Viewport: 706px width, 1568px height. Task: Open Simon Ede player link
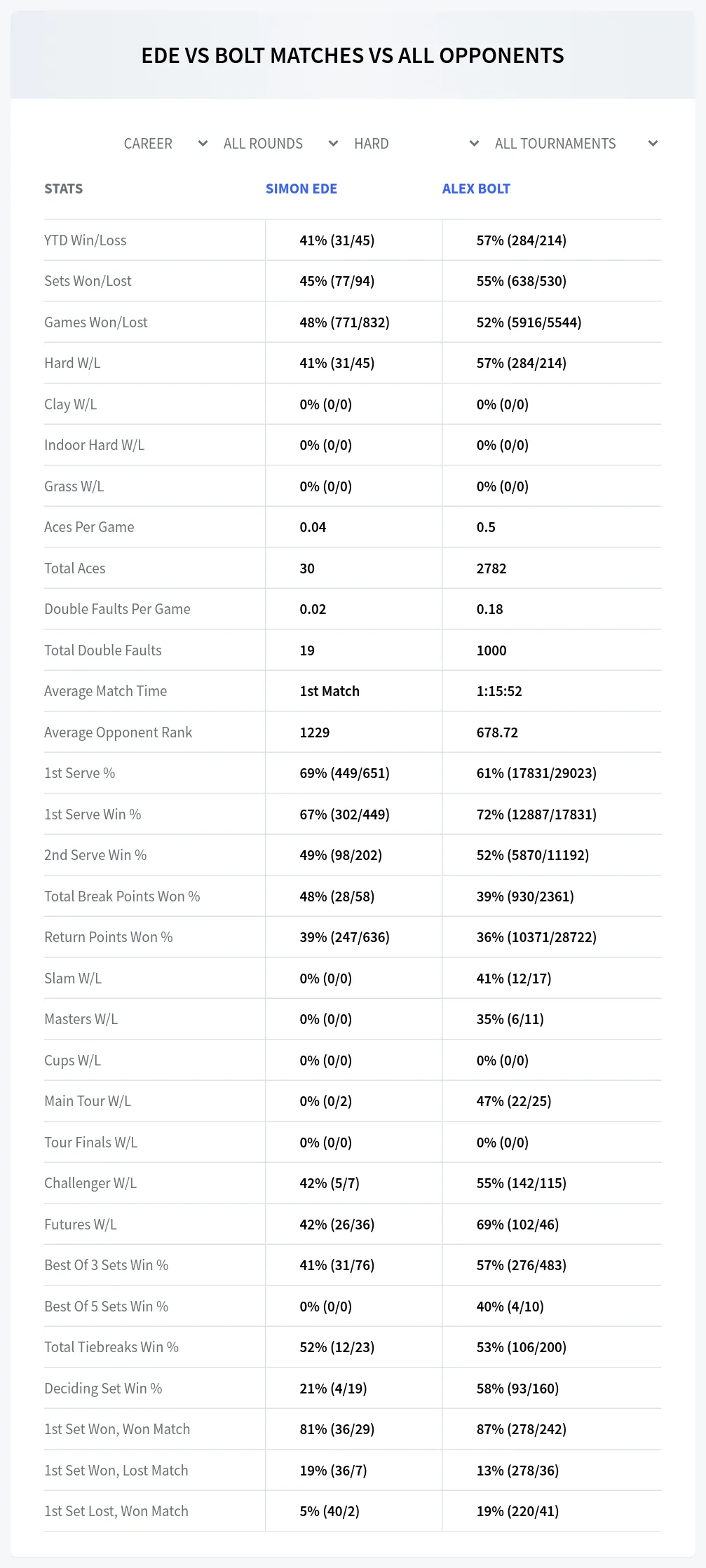point(301,189)
